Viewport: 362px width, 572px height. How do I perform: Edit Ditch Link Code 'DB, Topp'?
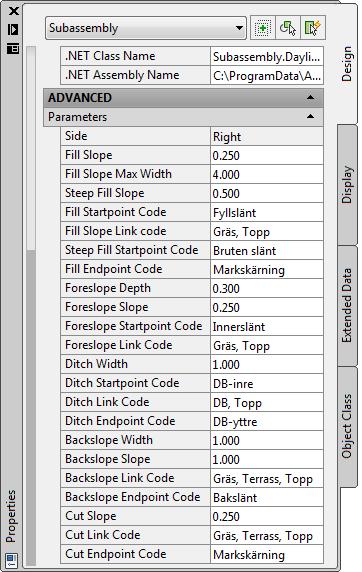(267, 402)
